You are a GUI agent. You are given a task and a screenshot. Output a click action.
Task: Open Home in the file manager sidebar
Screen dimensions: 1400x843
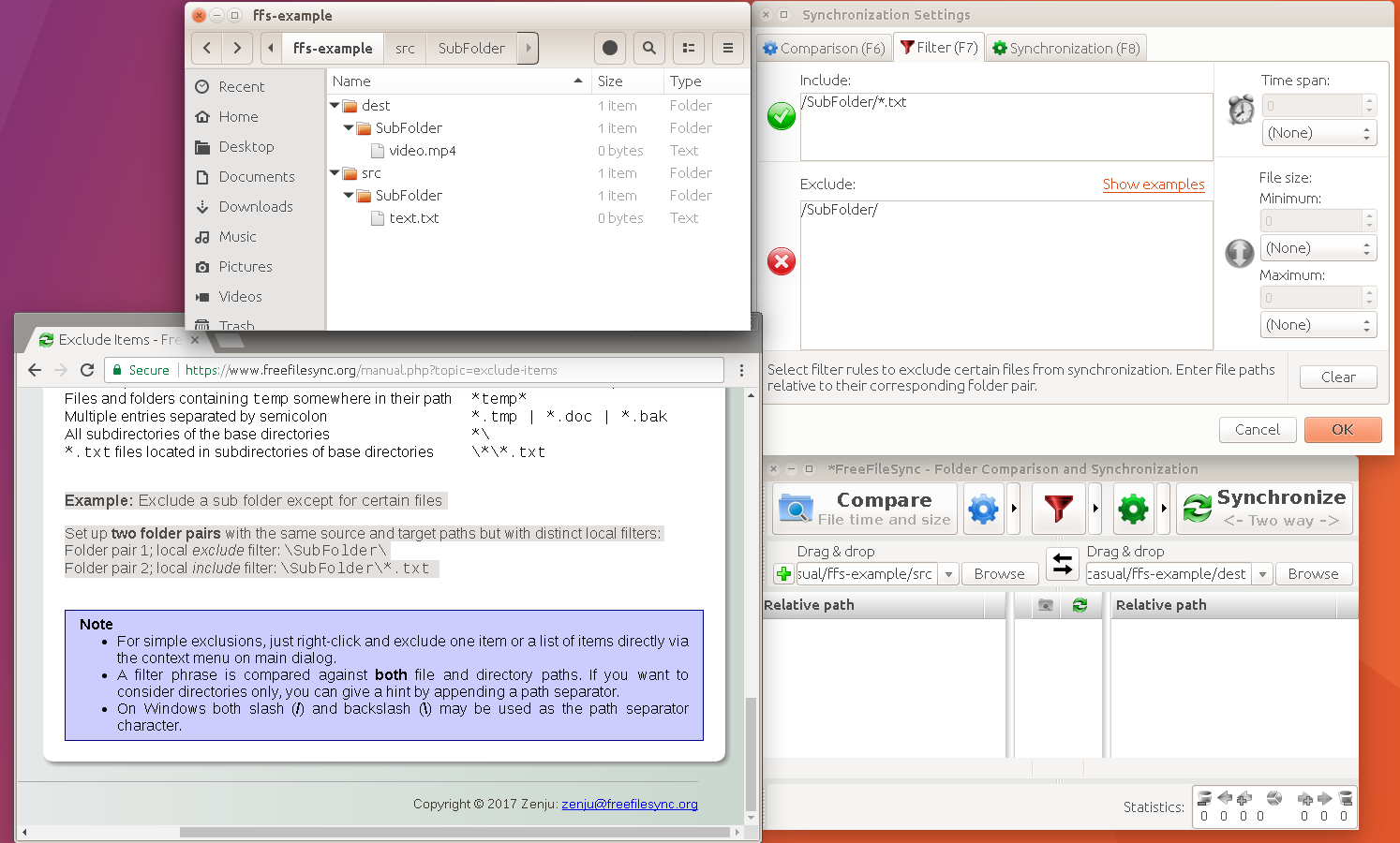pyautogui.click(x=238, y=116)
